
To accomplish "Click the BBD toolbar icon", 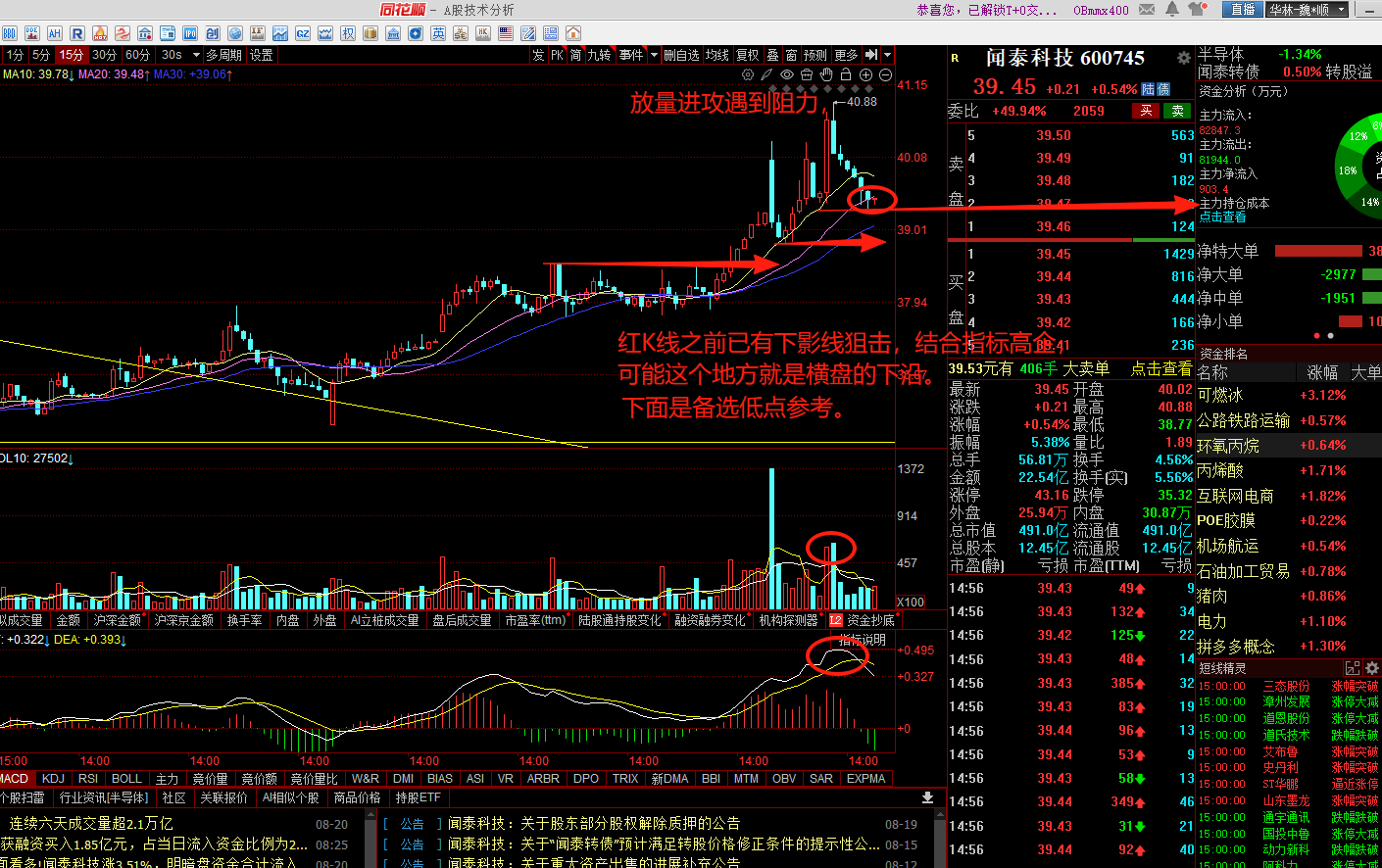I will click(x=9, y=33).
